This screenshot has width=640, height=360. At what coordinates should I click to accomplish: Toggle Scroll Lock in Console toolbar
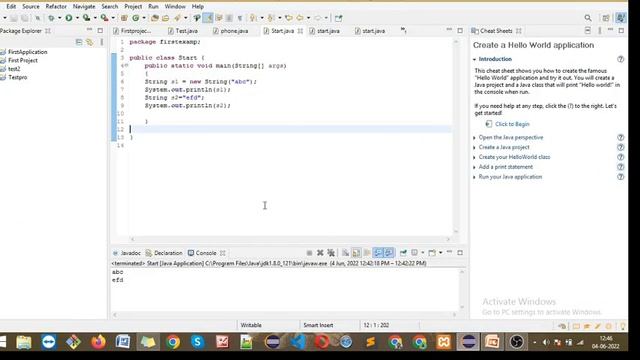(x=356, y=253)
